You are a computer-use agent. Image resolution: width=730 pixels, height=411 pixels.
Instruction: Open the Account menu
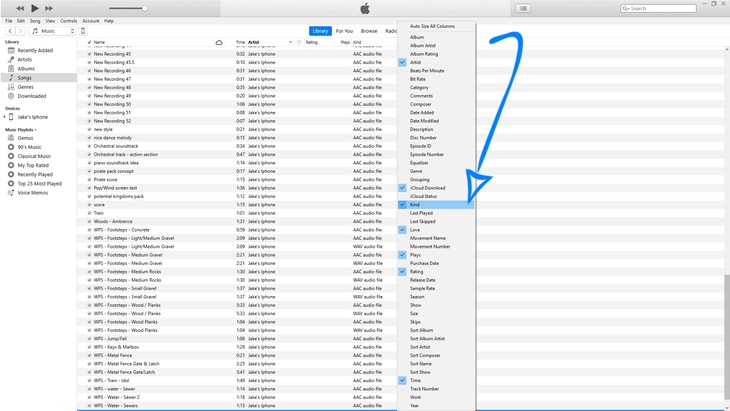[91, 21]
